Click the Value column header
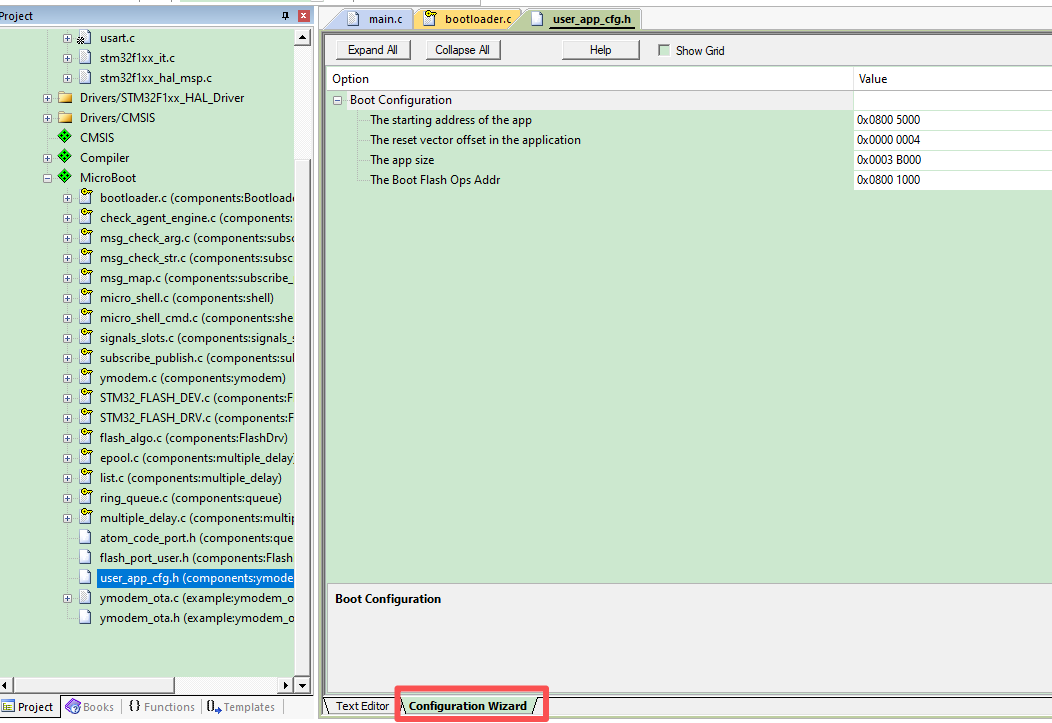 (x=953, y=78)
